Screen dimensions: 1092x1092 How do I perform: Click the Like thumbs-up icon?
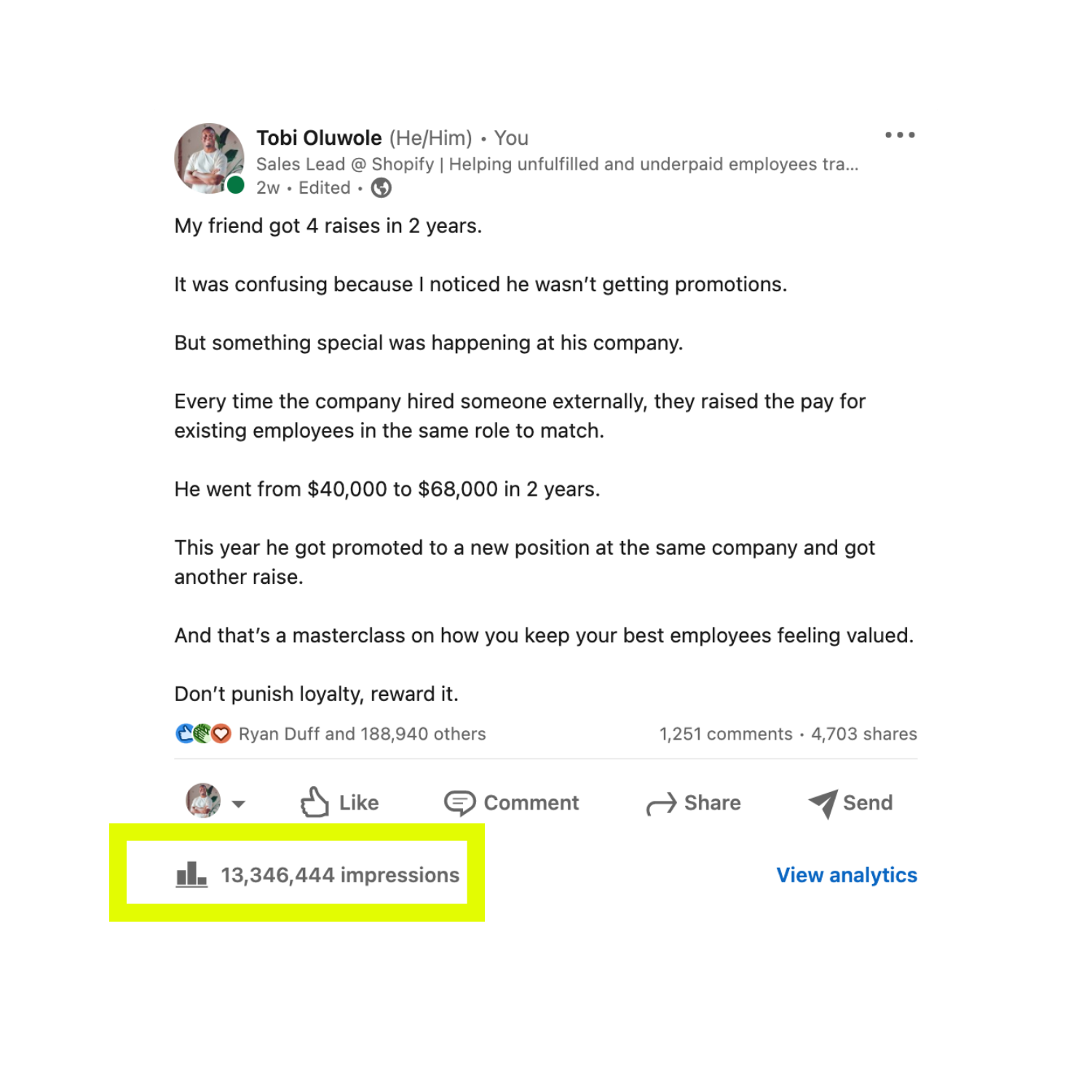(314, 802)
